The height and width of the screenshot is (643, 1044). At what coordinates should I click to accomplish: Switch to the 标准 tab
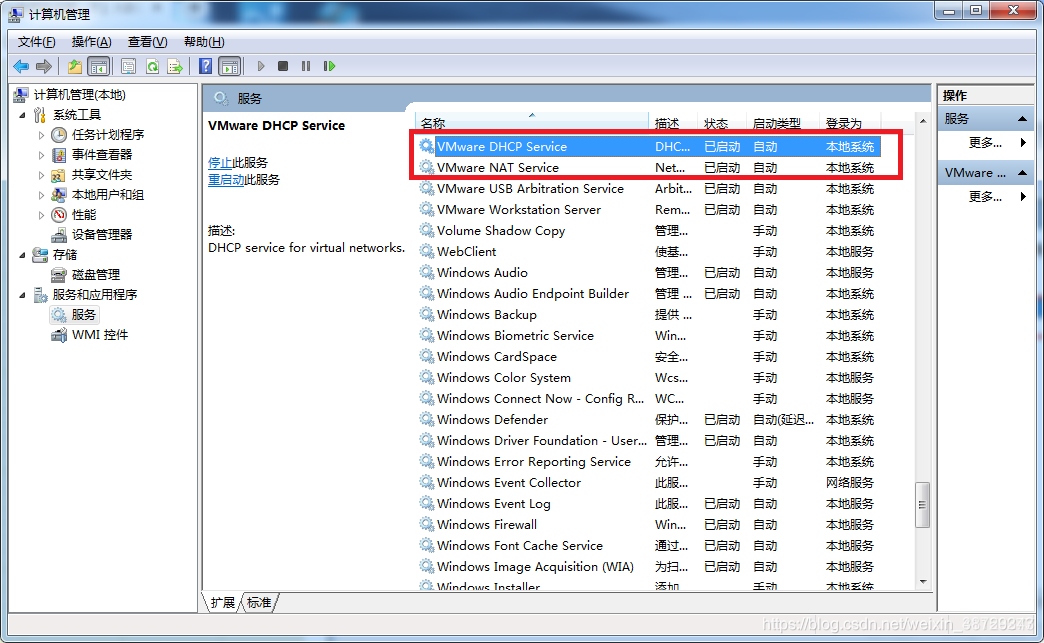[259, 602]
